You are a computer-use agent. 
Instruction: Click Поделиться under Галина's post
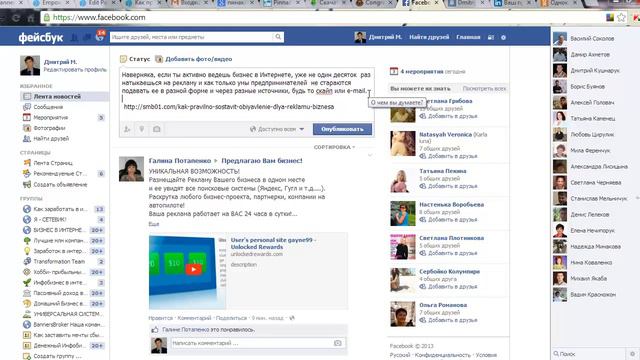click(x=231, y=318)
